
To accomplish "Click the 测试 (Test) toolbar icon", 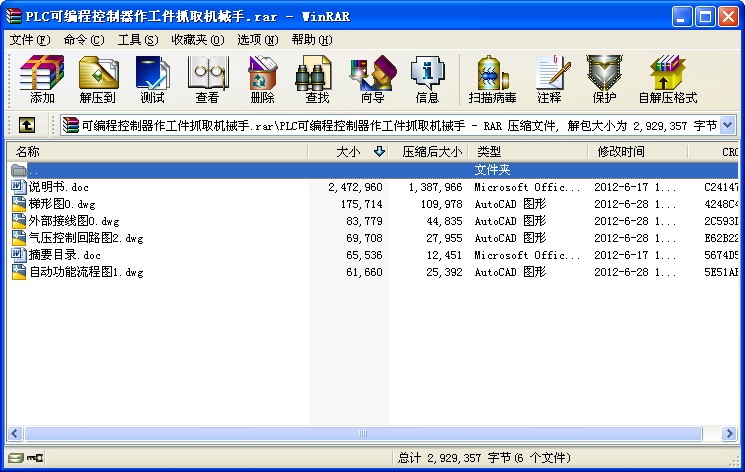I will pos(152,80).
